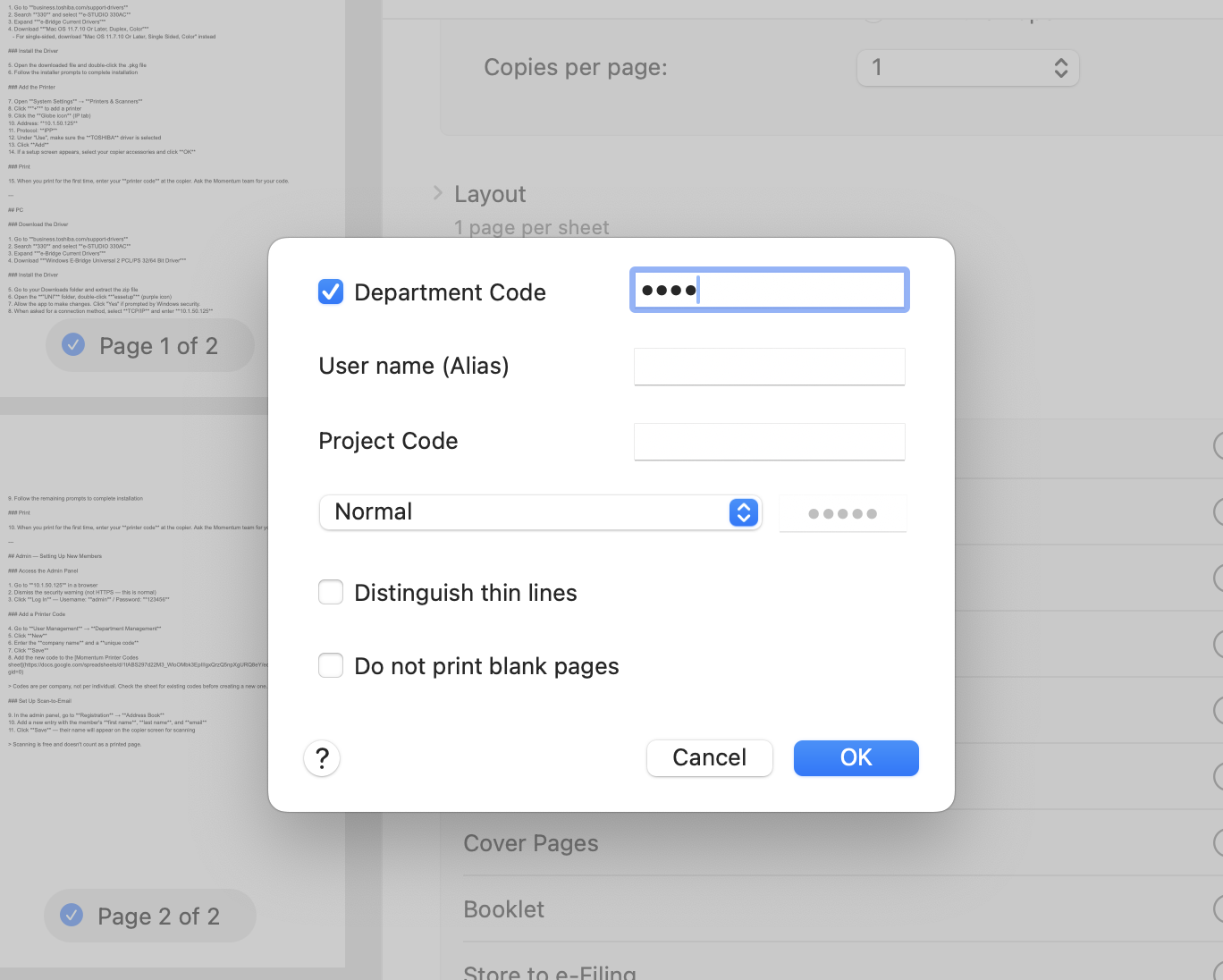Screen dimensions: 1223x980
Task: Click the blue chevron icon on the Normal popup
Action: 743,512
